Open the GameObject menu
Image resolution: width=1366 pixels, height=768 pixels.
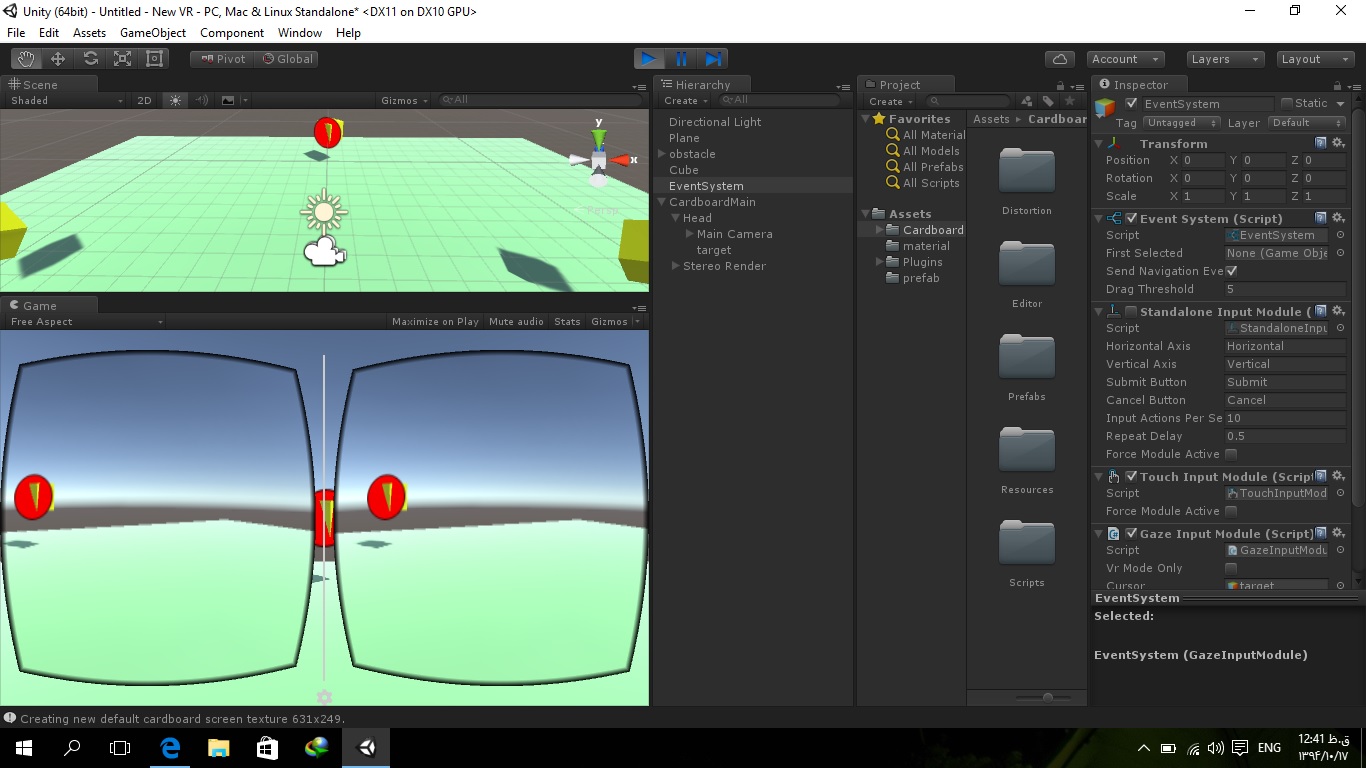153,33
